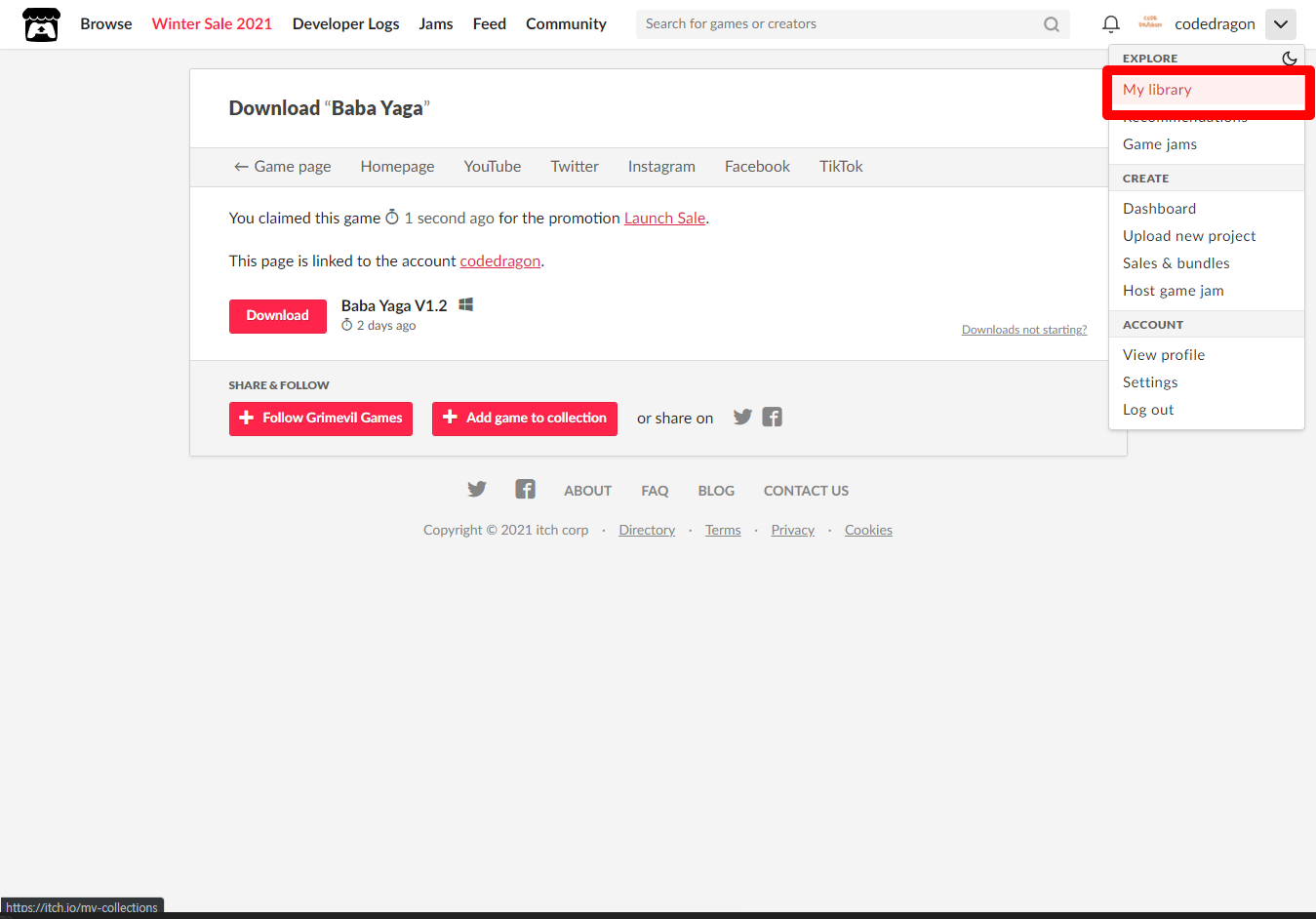Click the search magnifier icon

click(x=1052, y=24)
